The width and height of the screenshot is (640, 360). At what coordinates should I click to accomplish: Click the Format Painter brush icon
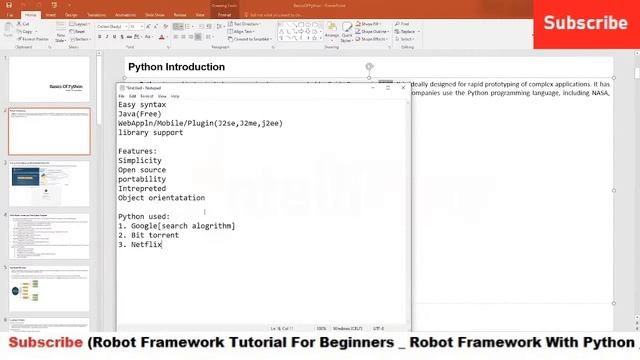pyautogui.click(x=19, y=39)
